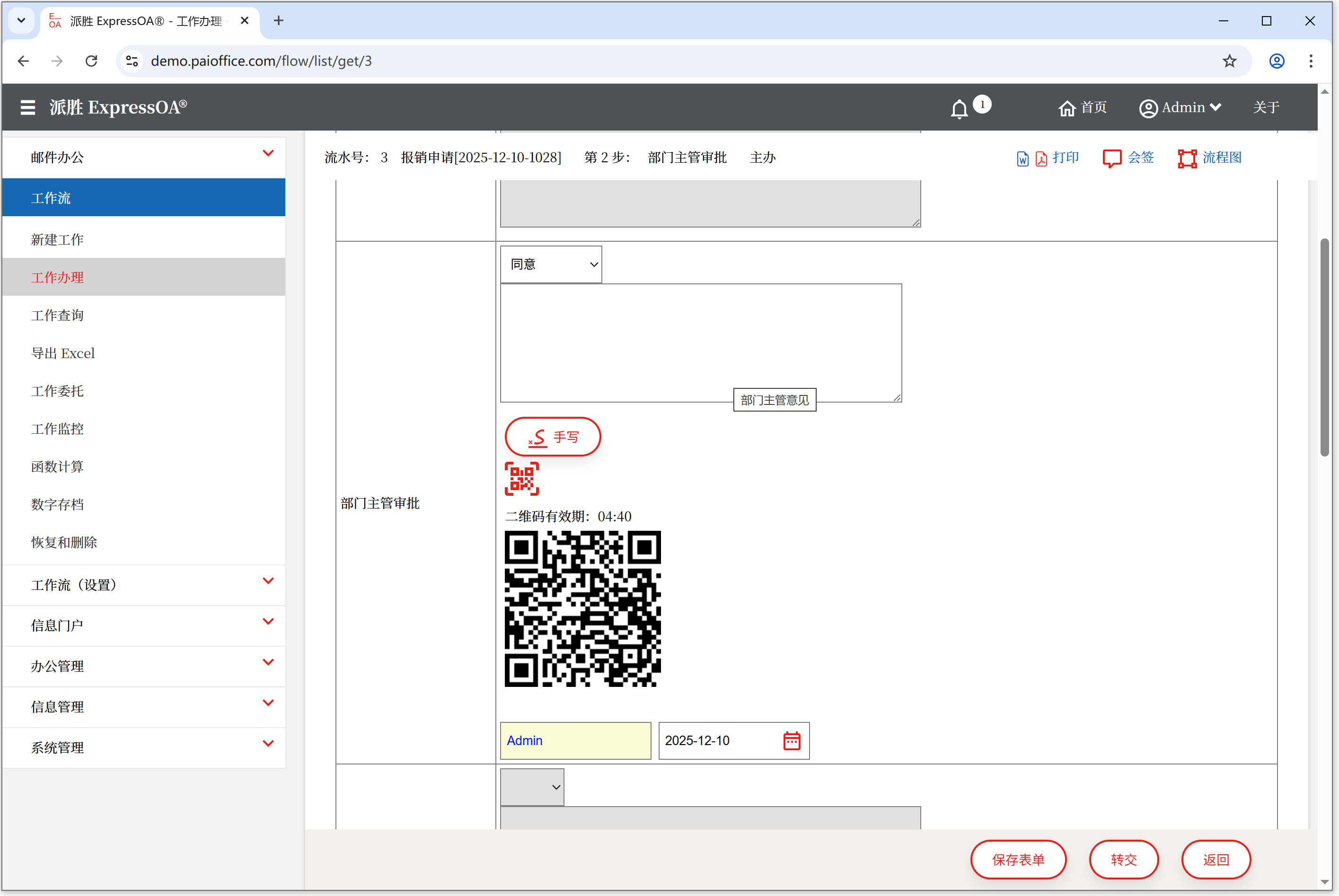Screen dimensions: 1339x896
Task: Open 新建工作 menu item
Action: click(x=57, y=239)
